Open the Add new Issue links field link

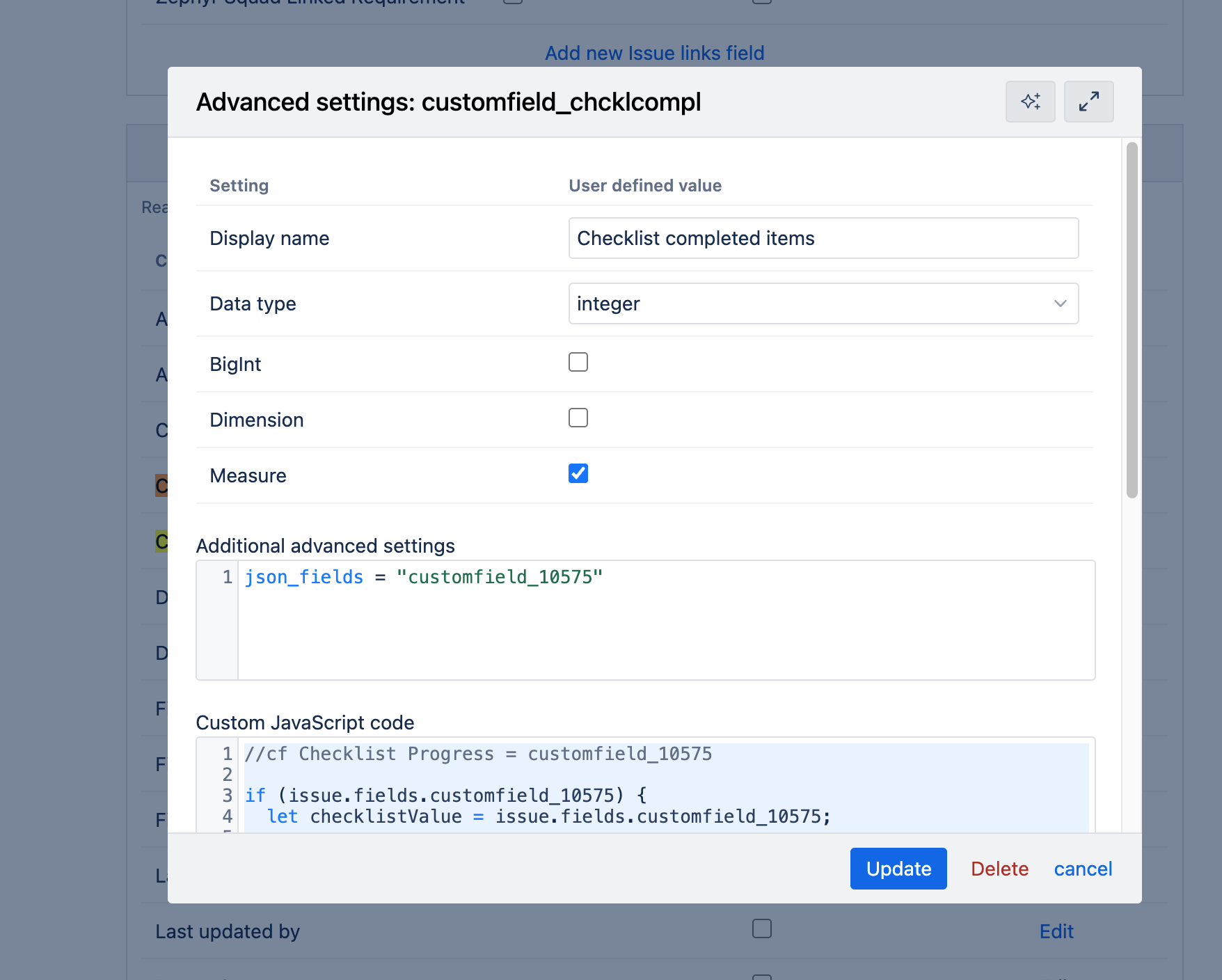pyautogui.click(x=654, y=53)
